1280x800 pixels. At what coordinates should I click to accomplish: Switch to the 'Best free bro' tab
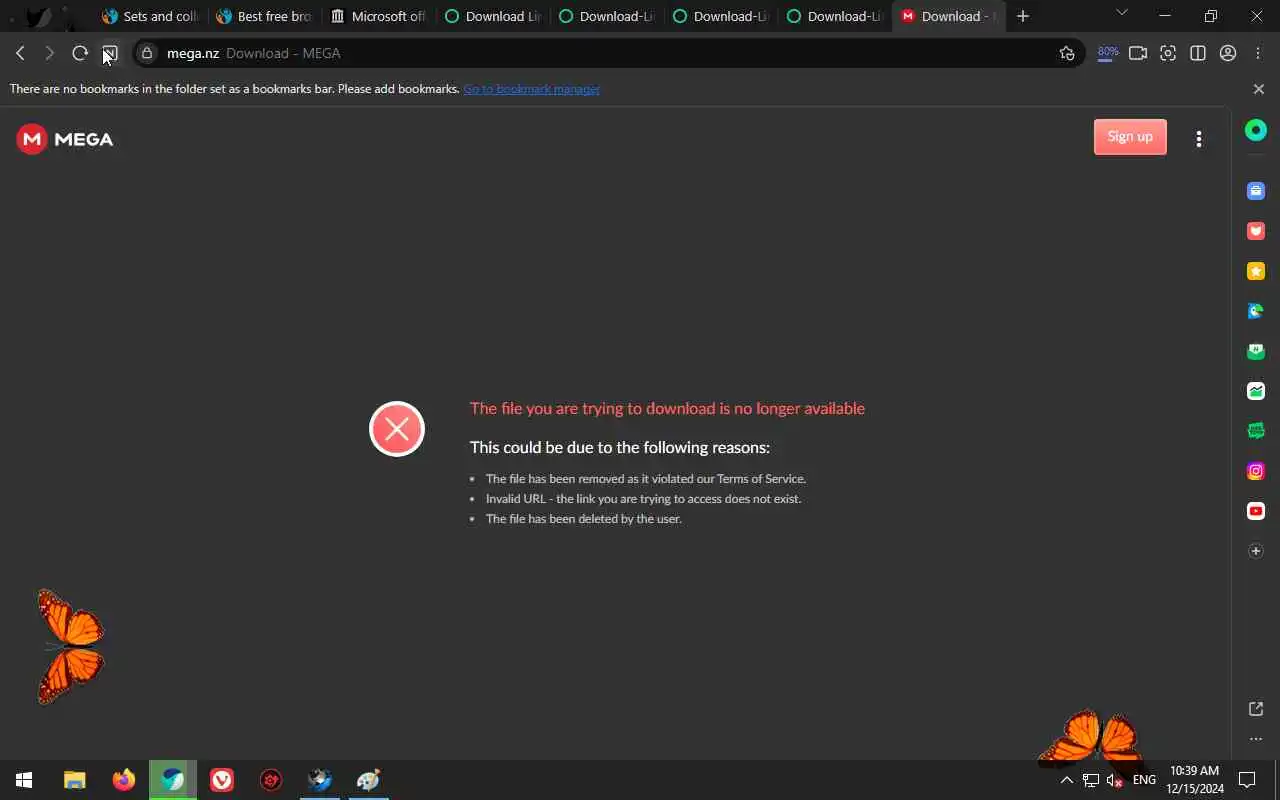click(265, 16)
